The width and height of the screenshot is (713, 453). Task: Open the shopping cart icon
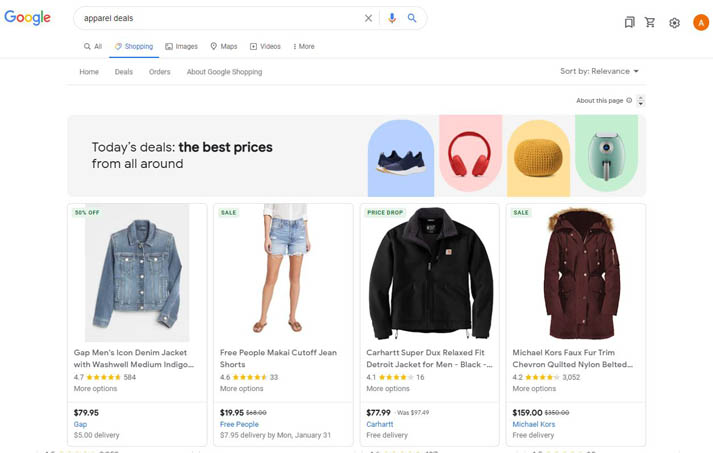click(x=650, y=22)
